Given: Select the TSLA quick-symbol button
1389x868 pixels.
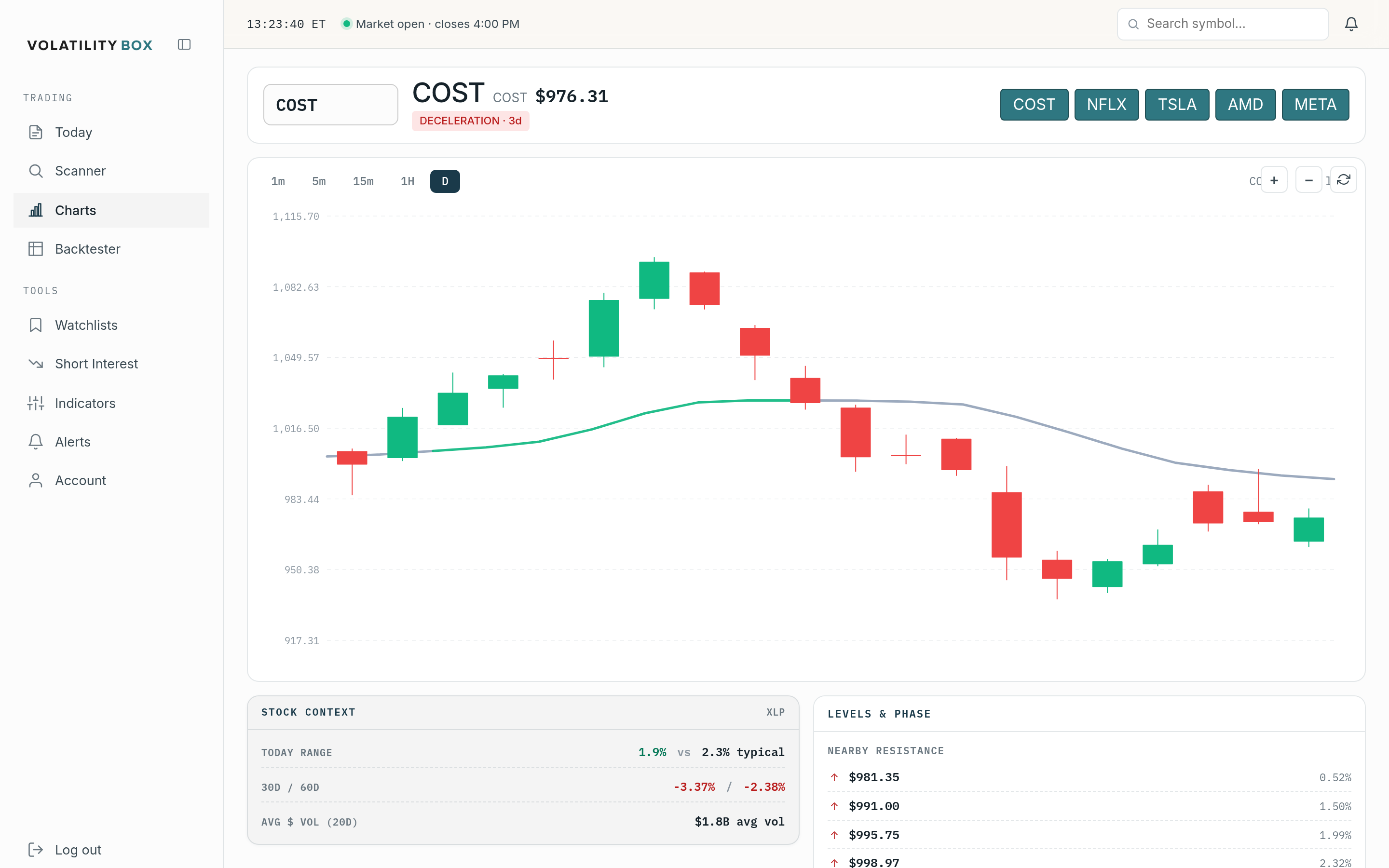Looking at the screenshot, I should tap(1177, 105).
